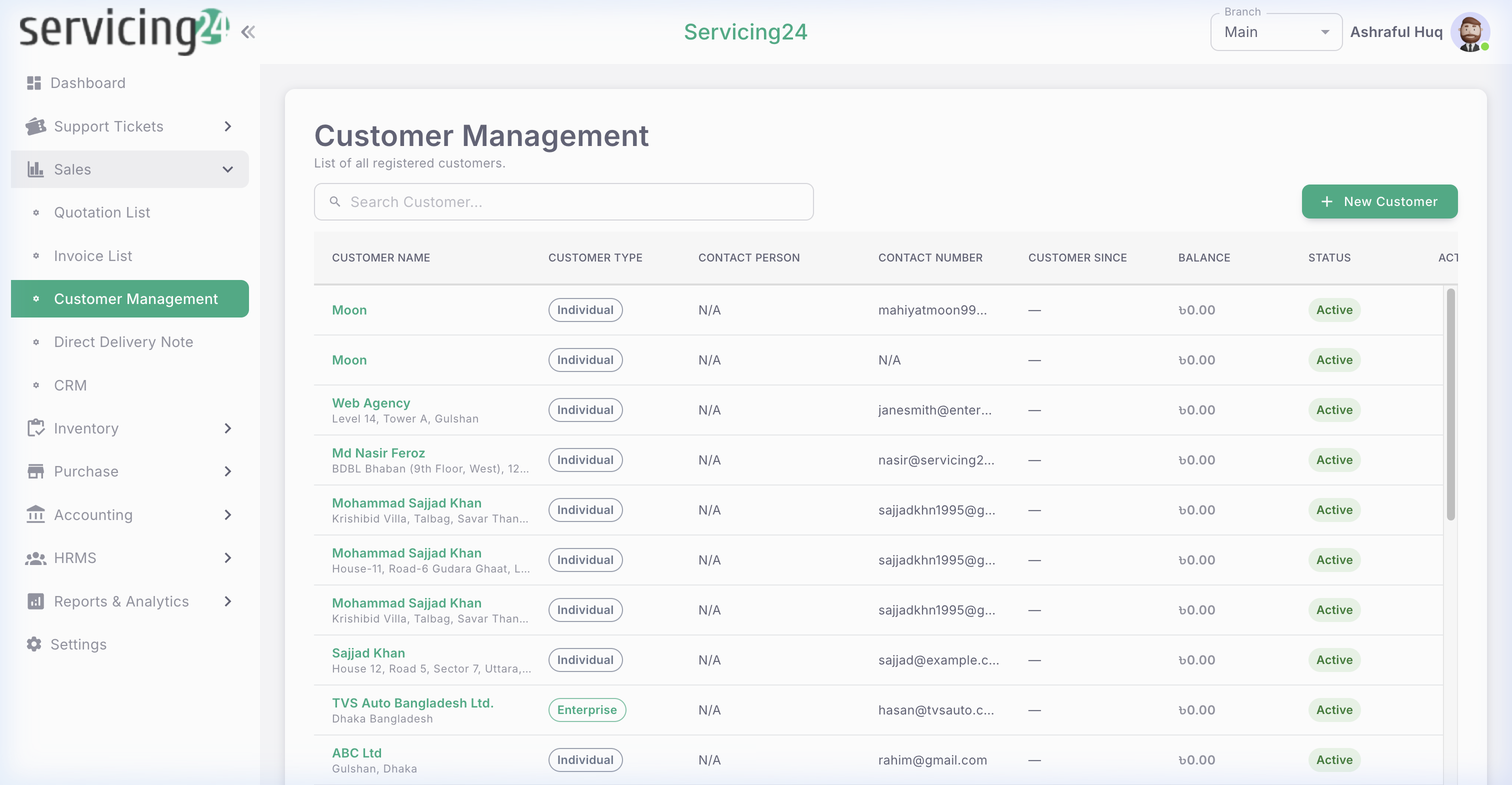This screenshot has height=785, width=1512.
Task: Open the Moon customer with mahiyatmoon99 contact
Action: [x=349, y=310]
